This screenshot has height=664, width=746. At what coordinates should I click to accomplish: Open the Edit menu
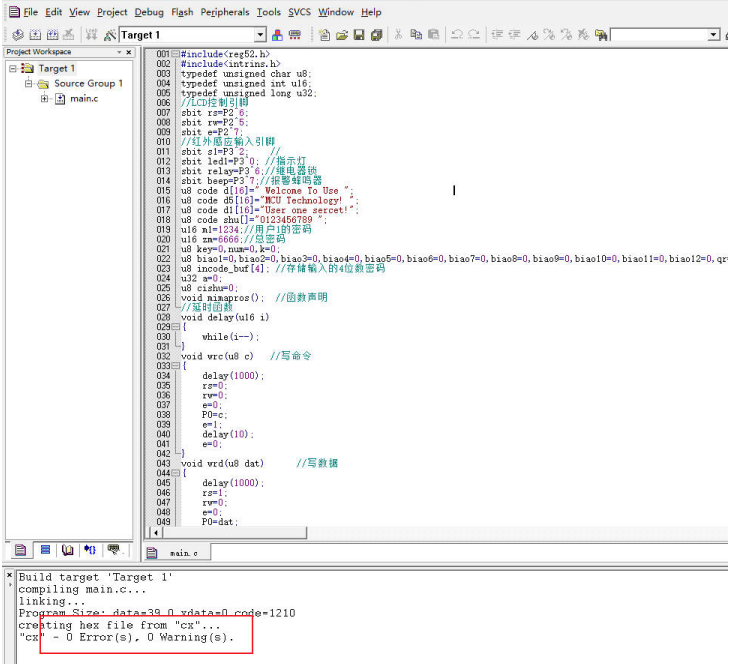54,12
